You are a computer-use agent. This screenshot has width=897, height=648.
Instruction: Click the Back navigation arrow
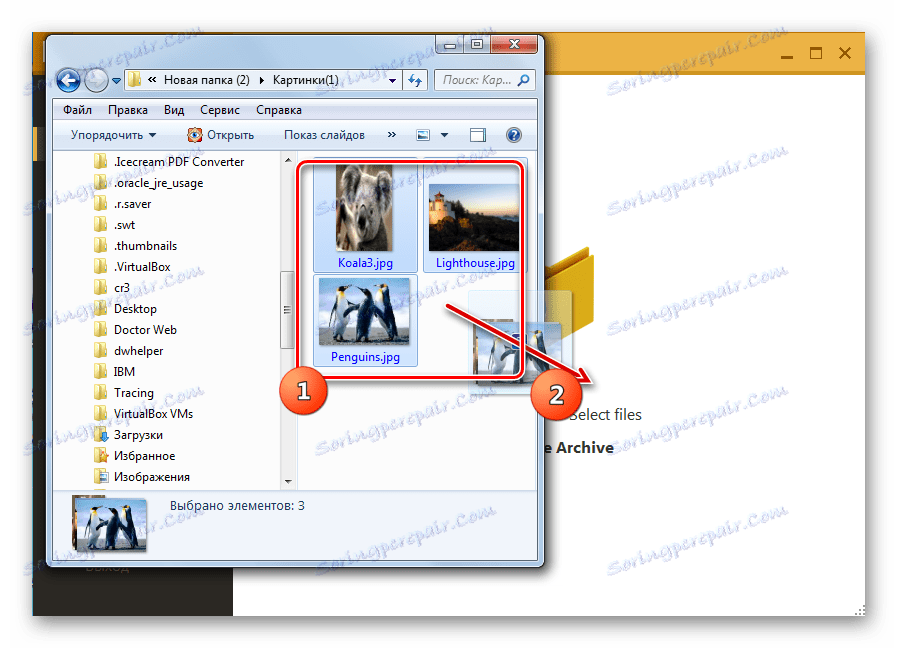click(68, 81)
